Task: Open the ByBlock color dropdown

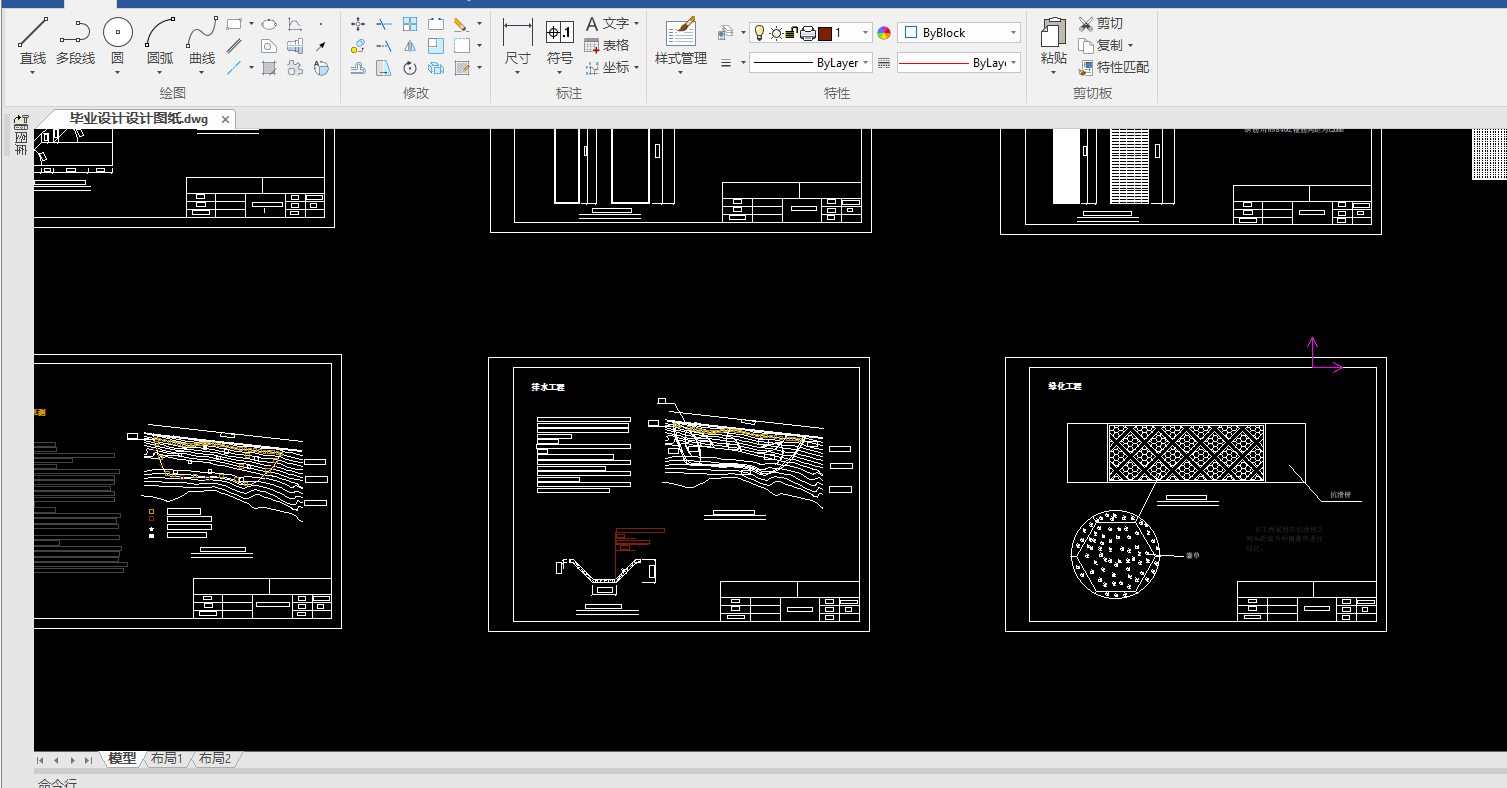Action: [1012, 33]
